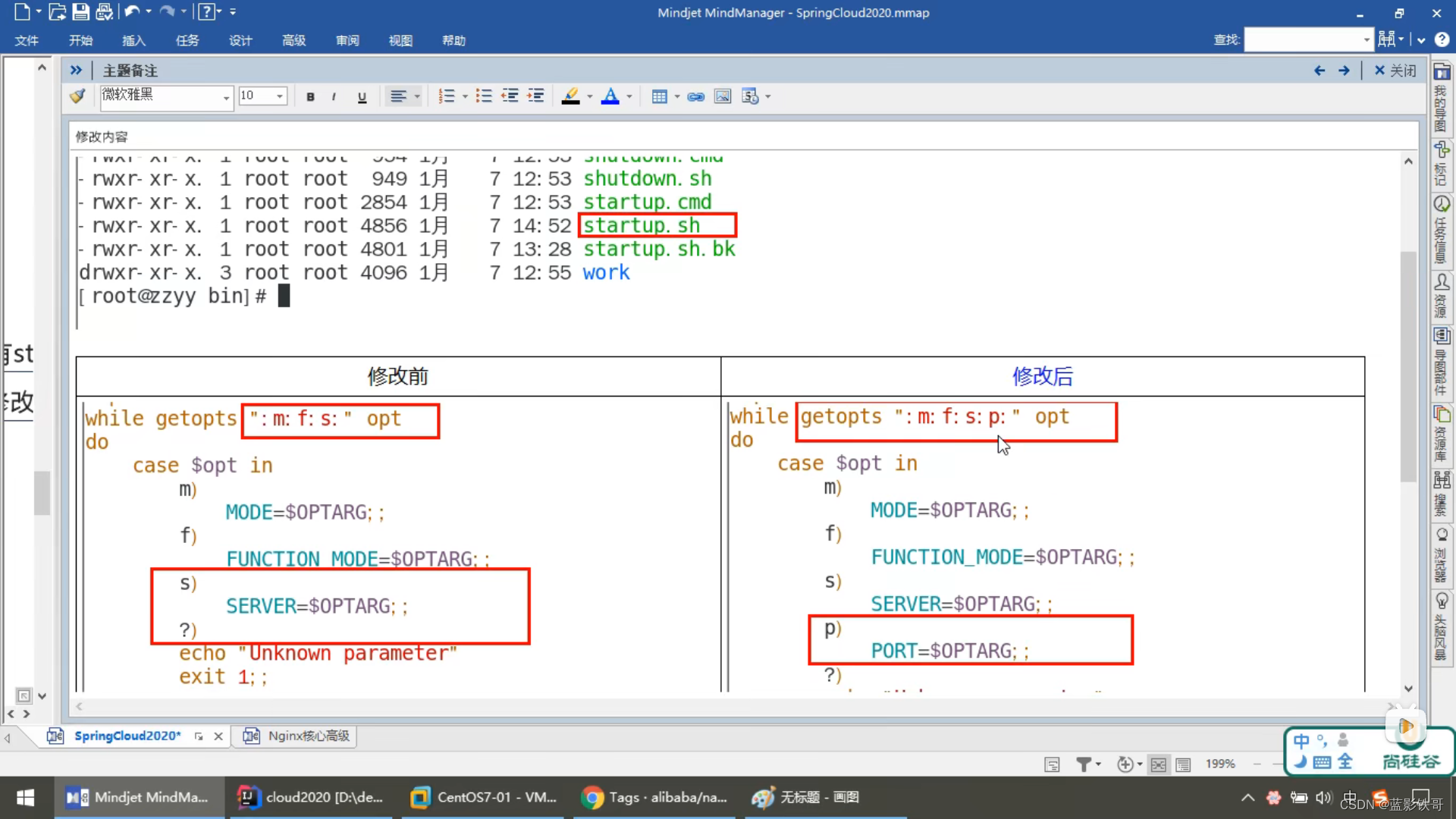
Task: Toggle fit map view in status bar
Action: click(x=1158, y=764)
